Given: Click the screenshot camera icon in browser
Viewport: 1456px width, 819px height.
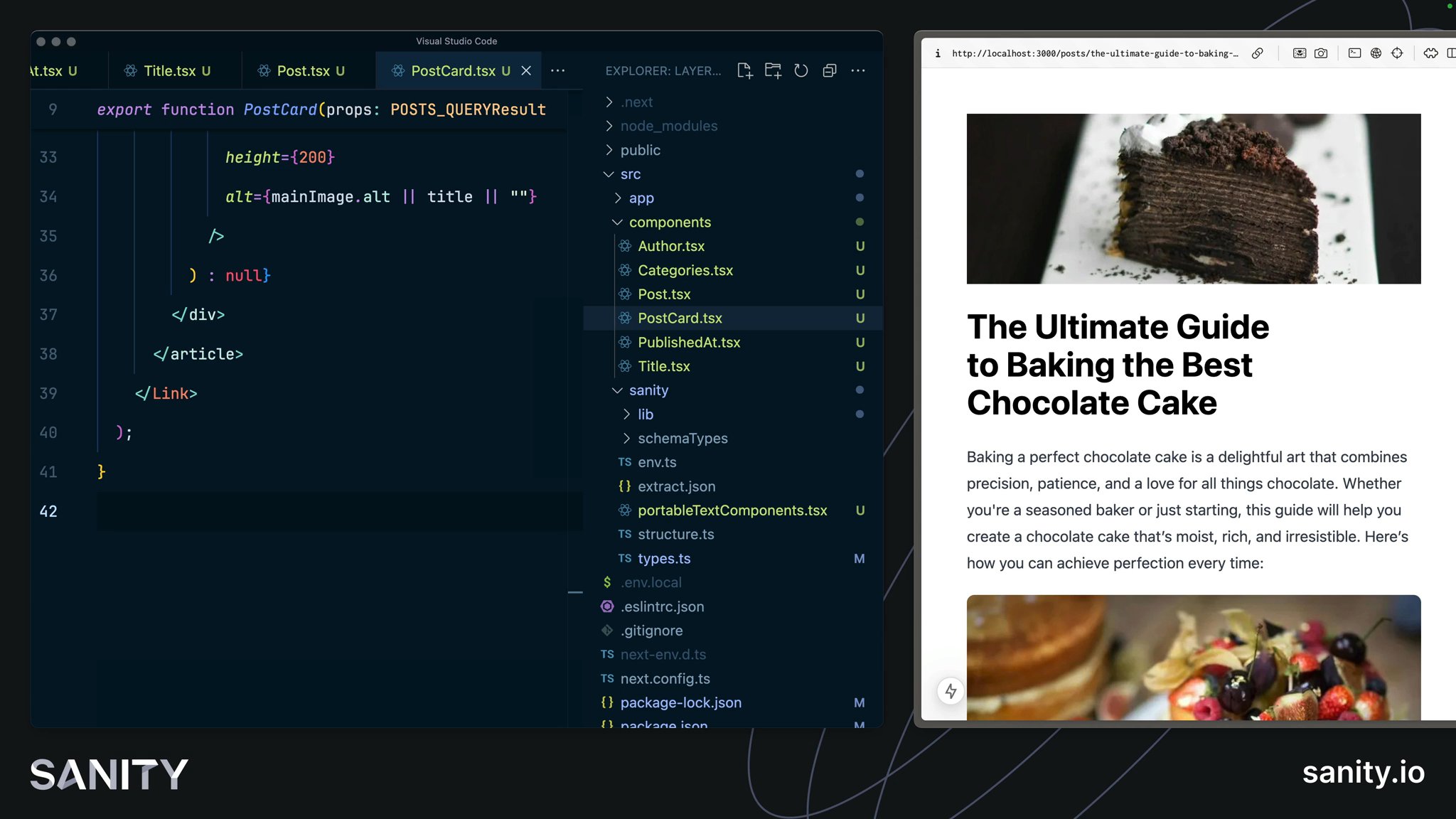Looking at the screenshot, I should (x=1321, y=53).
